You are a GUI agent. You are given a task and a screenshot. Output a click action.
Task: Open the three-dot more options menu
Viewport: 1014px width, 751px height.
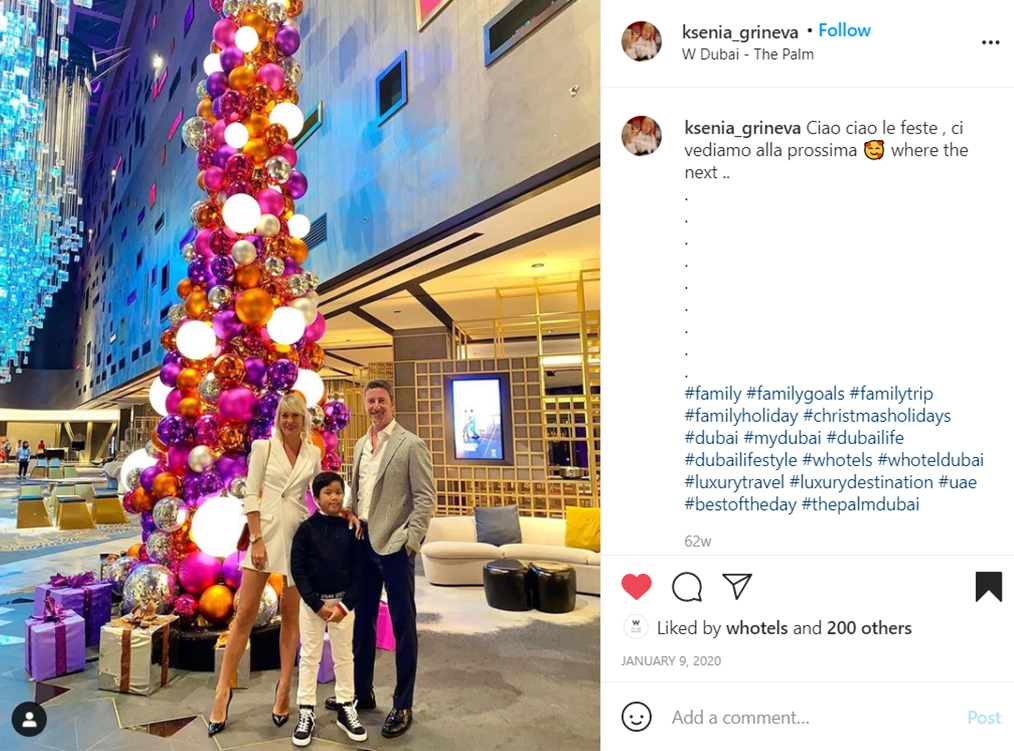pyautogui.click(x=990, y=43)
